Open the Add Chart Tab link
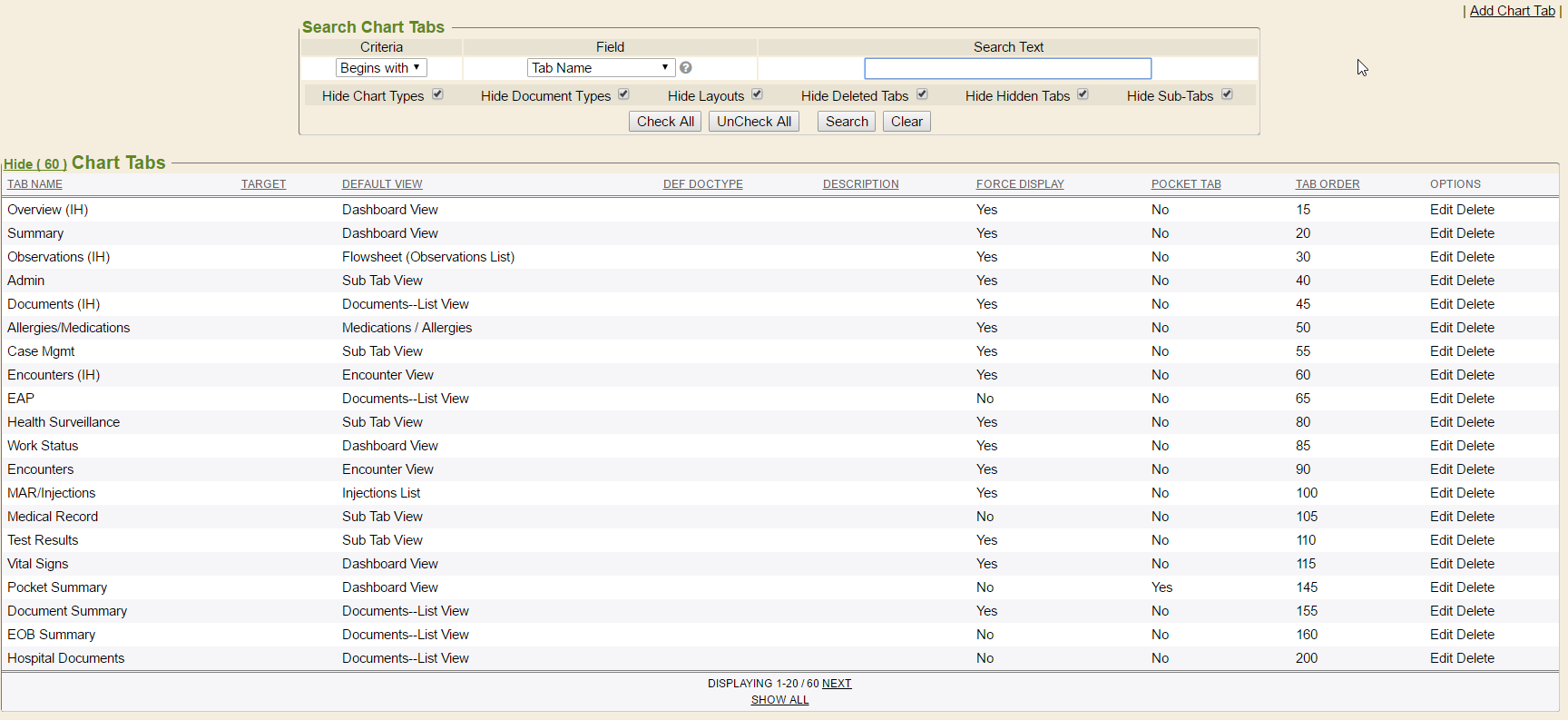This screenshot has width=1568, height=720. pos(1512,11)
